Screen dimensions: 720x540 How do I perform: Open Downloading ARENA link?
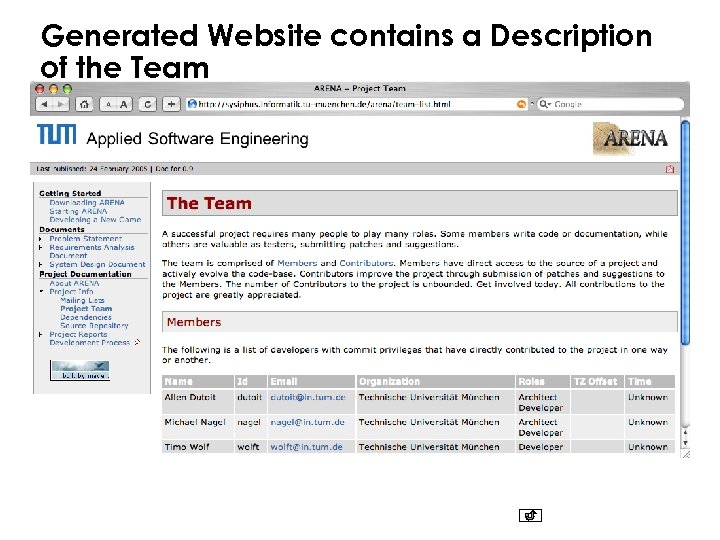click(87, 202)
